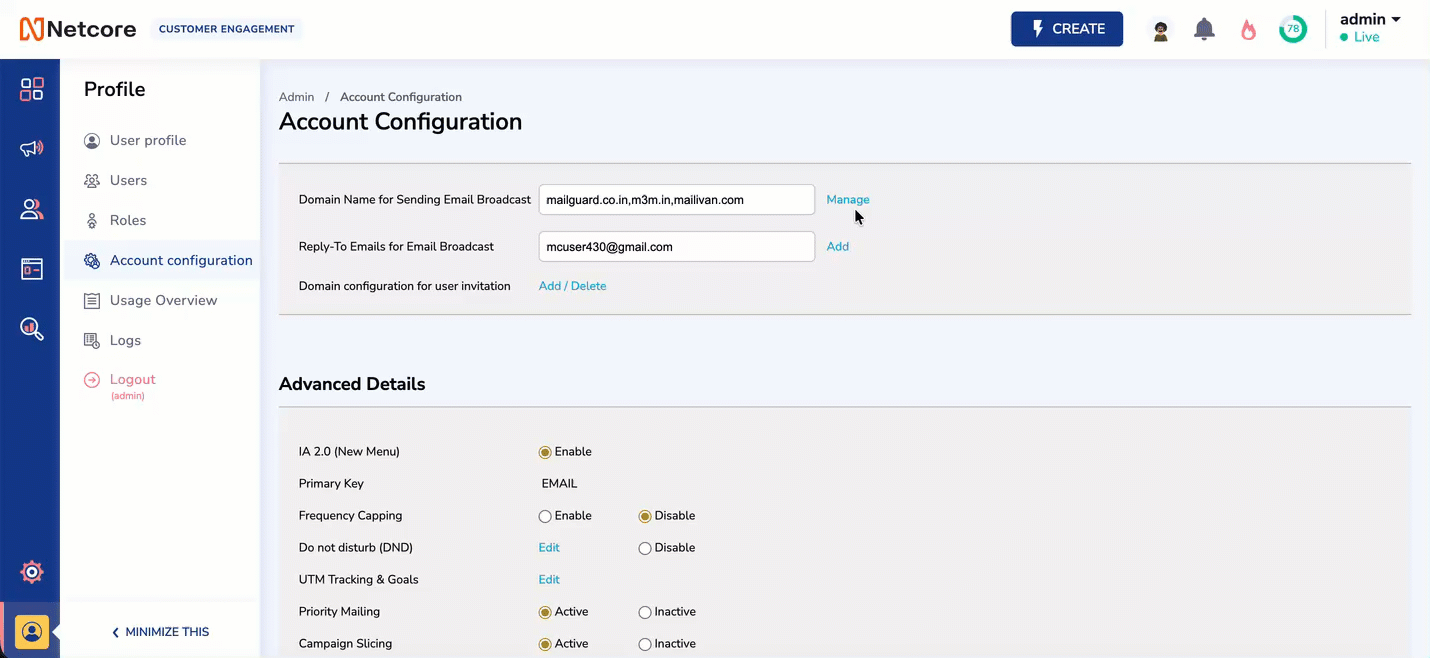The image size is (1430, 658).
Task: Open the audience contacts icon in sidebar
Action: click(x=31, y=208)
